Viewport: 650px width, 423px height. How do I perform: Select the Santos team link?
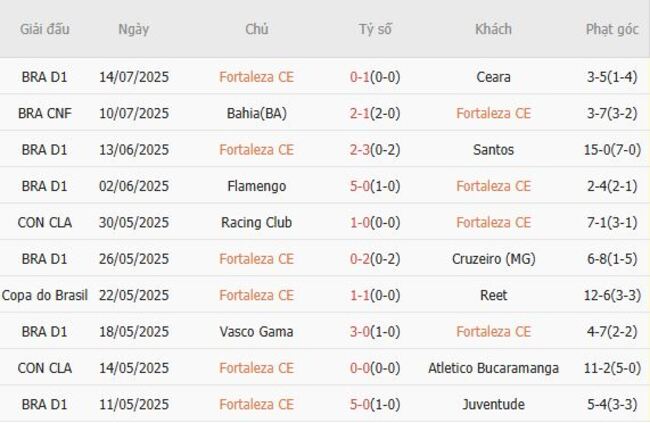pyautogui.click(x=493, y=150)
